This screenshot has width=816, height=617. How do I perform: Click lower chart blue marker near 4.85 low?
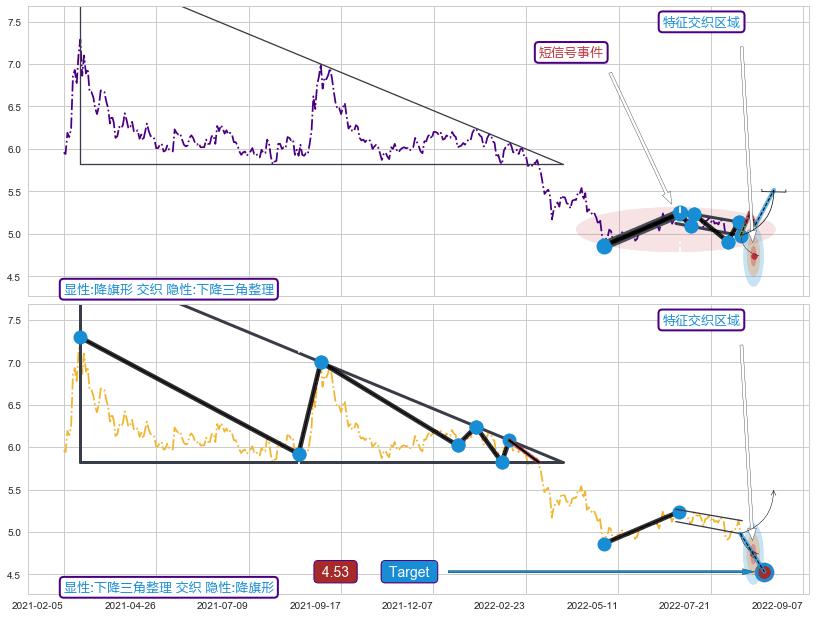604,544
